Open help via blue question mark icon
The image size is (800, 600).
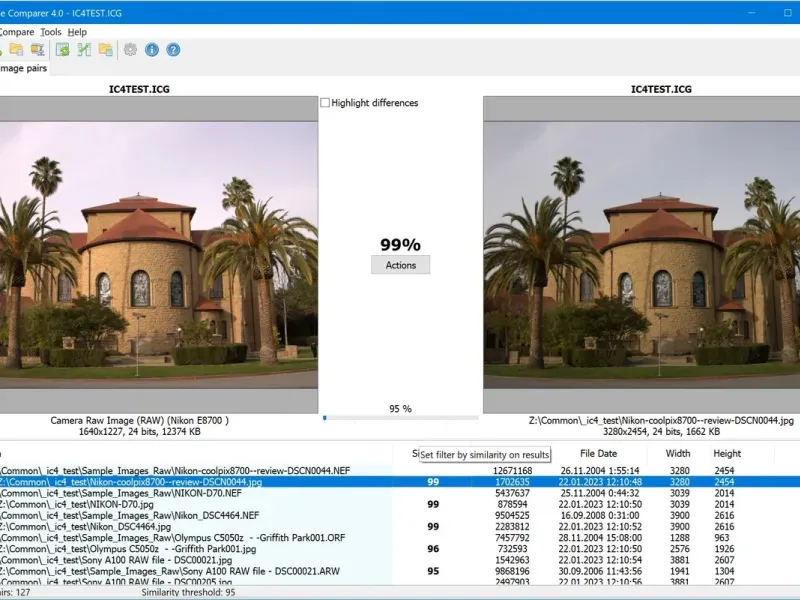click(173, 50)
